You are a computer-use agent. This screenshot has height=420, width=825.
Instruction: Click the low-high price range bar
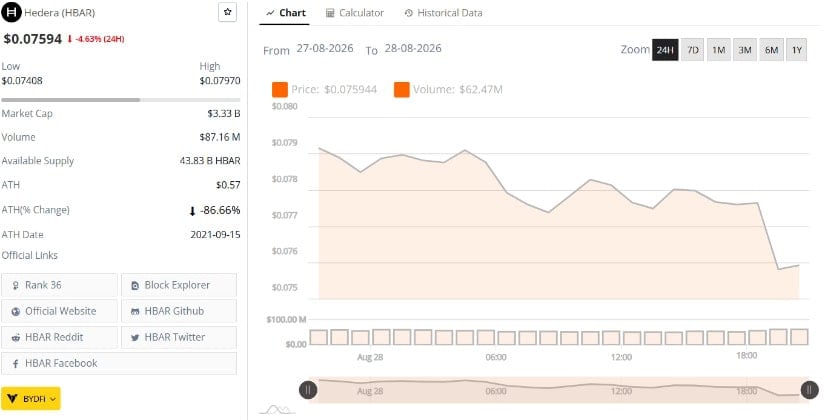[120, 99]
